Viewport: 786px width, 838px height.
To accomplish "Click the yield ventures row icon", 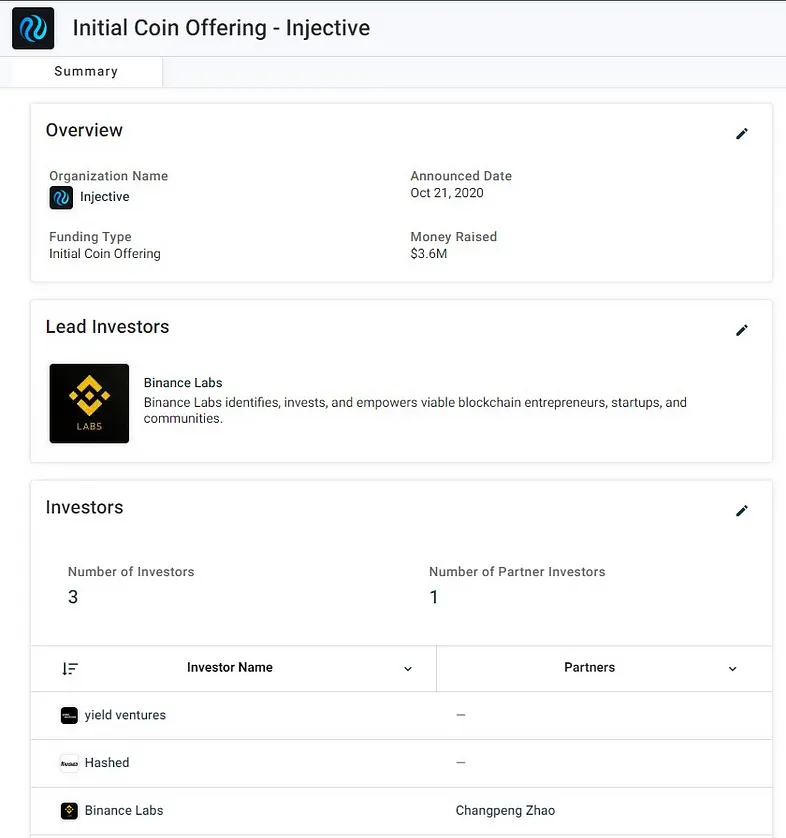I will tap(69, 716).
